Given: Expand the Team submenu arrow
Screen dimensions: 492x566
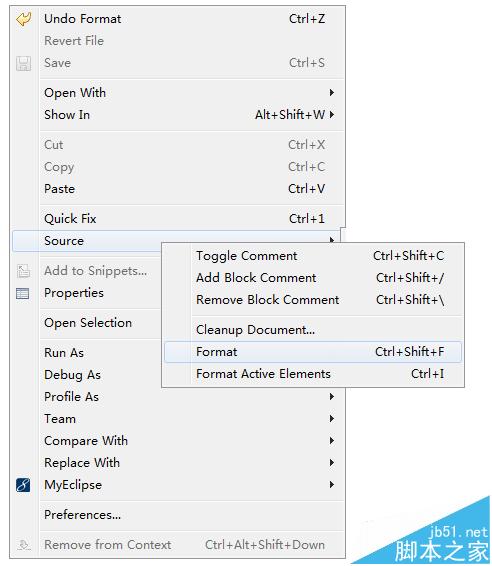Looking at the screenshot, I should coord(332,419).
